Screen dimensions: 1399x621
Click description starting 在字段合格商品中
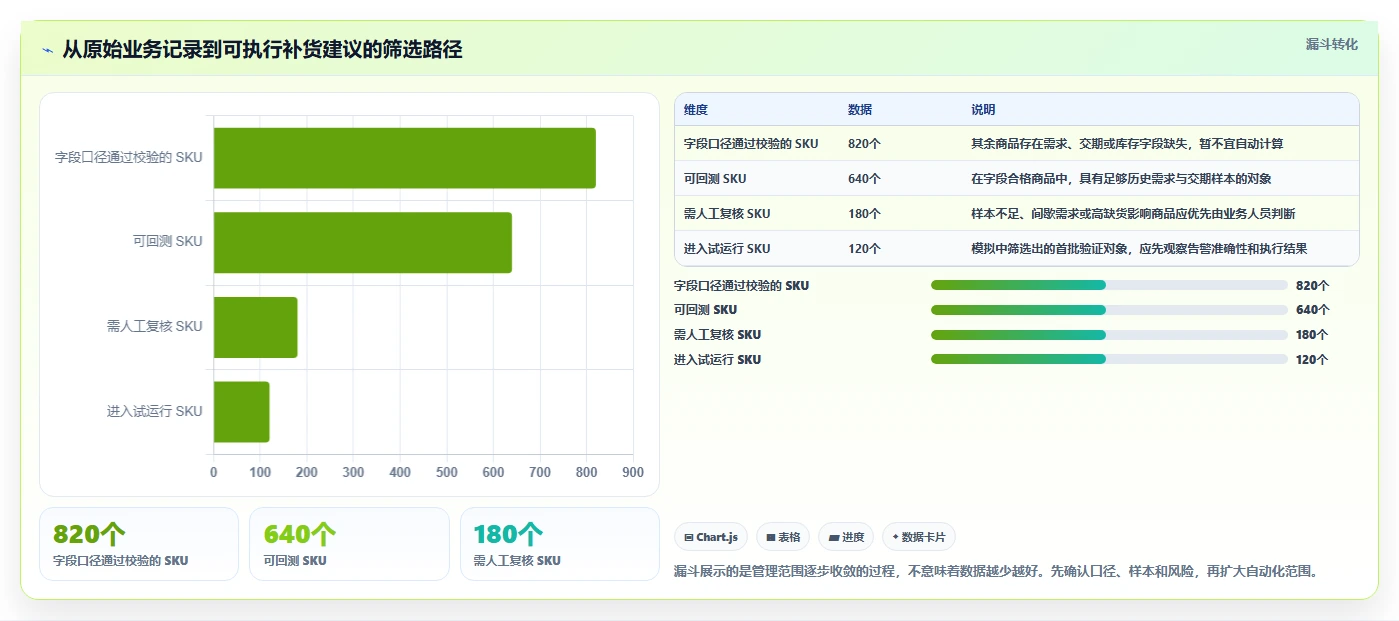pos(1121,179)
